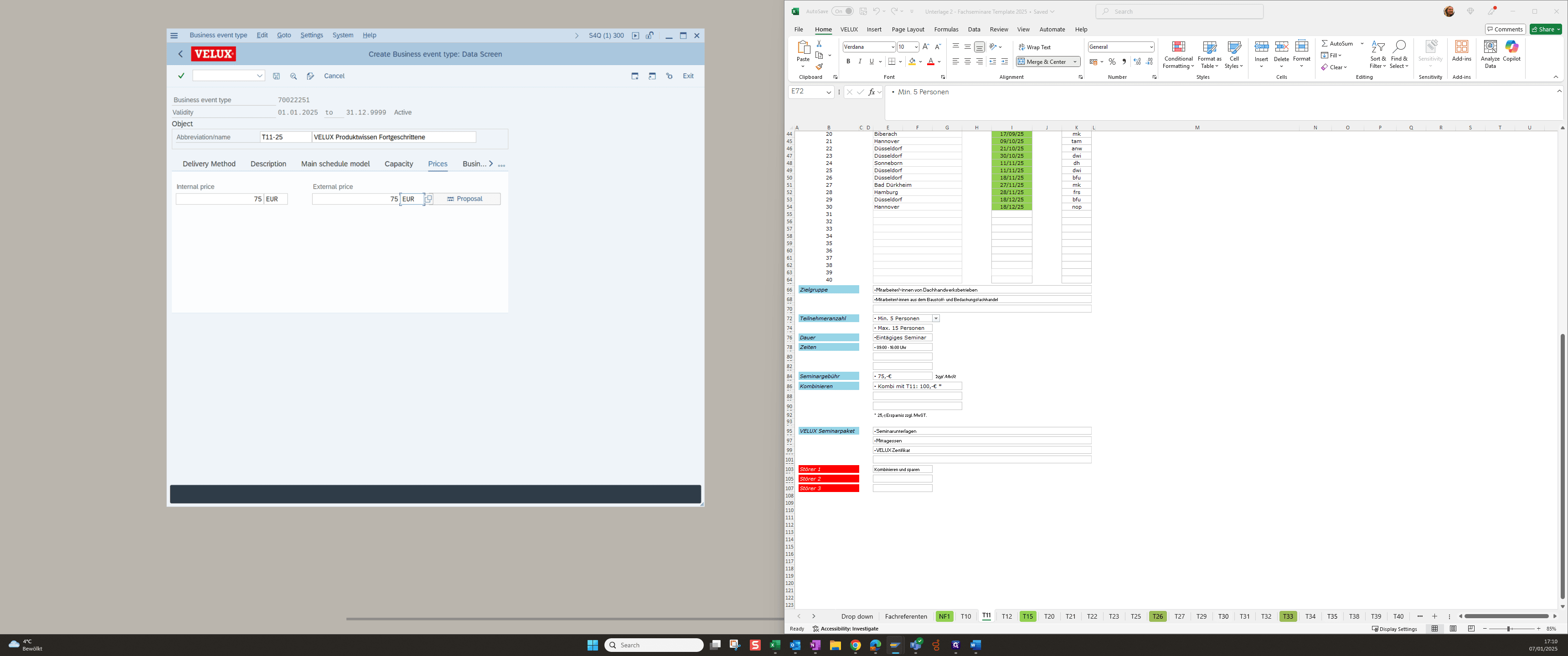The image size is (1568, 656).
Task: Click the SAP Save icon beside the command field
Action: tap(276, 76)
